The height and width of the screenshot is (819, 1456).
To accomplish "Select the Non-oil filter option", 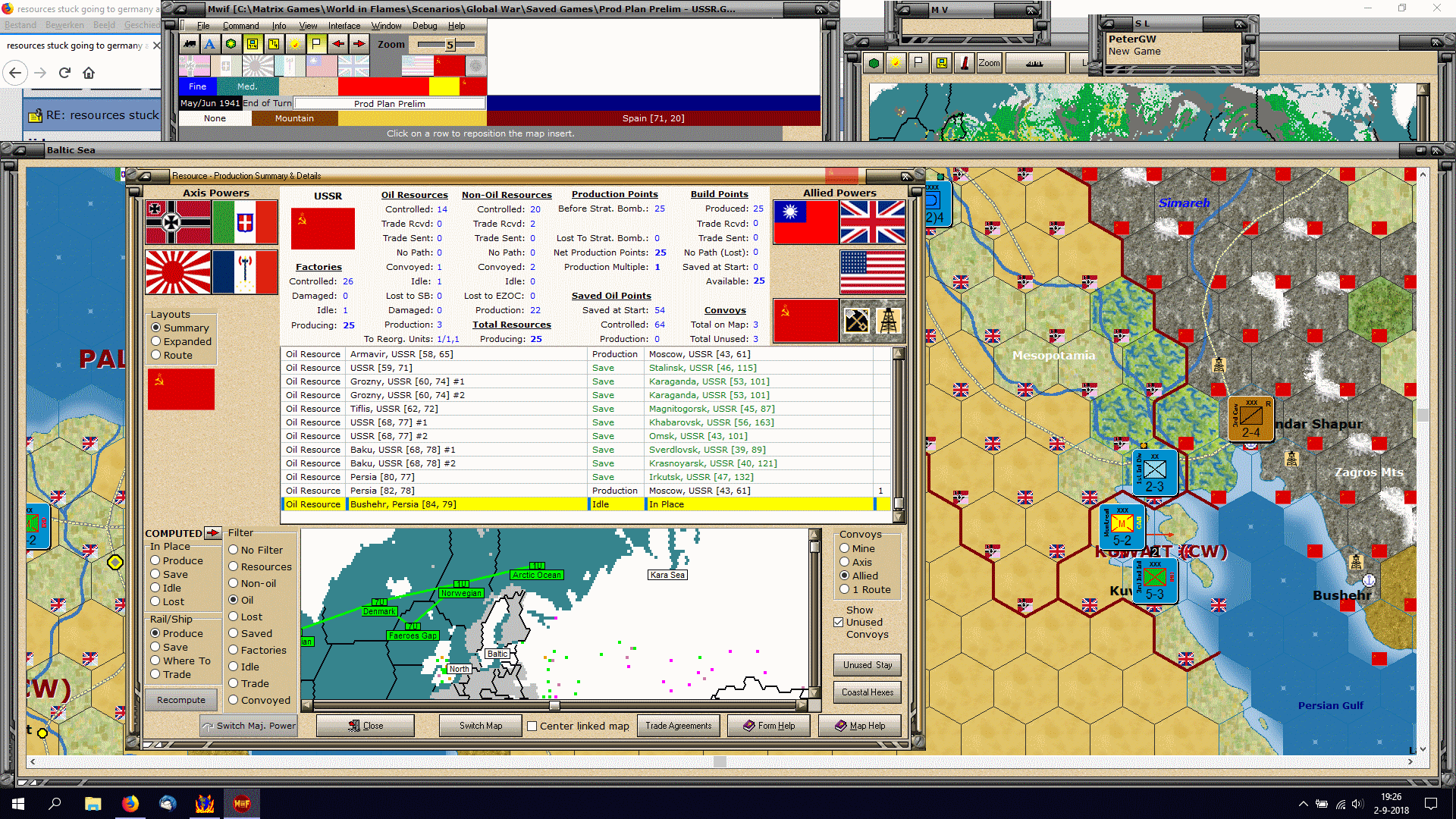I will (x=234, y=583).
